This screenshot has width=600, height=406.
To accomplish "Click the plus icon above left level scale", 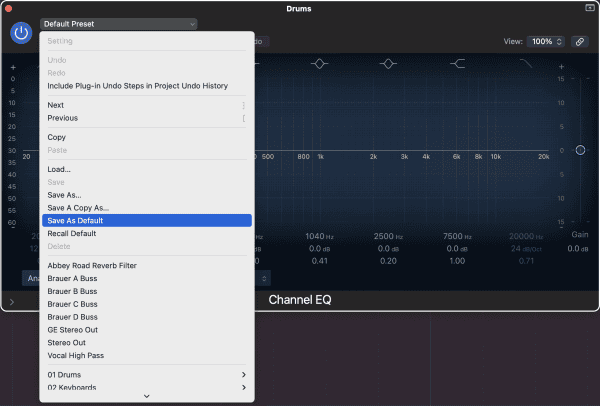I will (13, 67).
